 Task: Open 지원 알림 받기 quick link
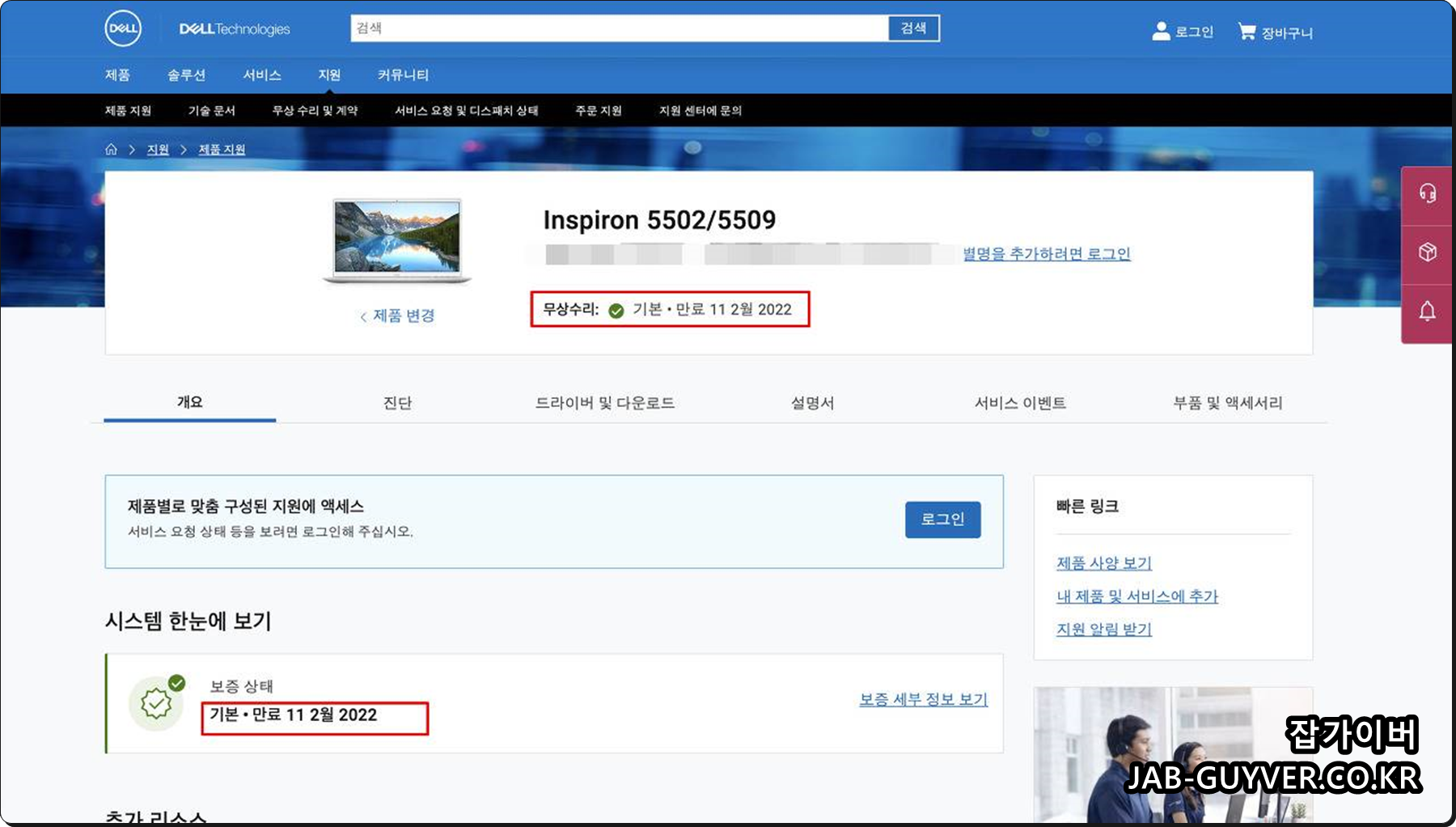coord(1104,629)
